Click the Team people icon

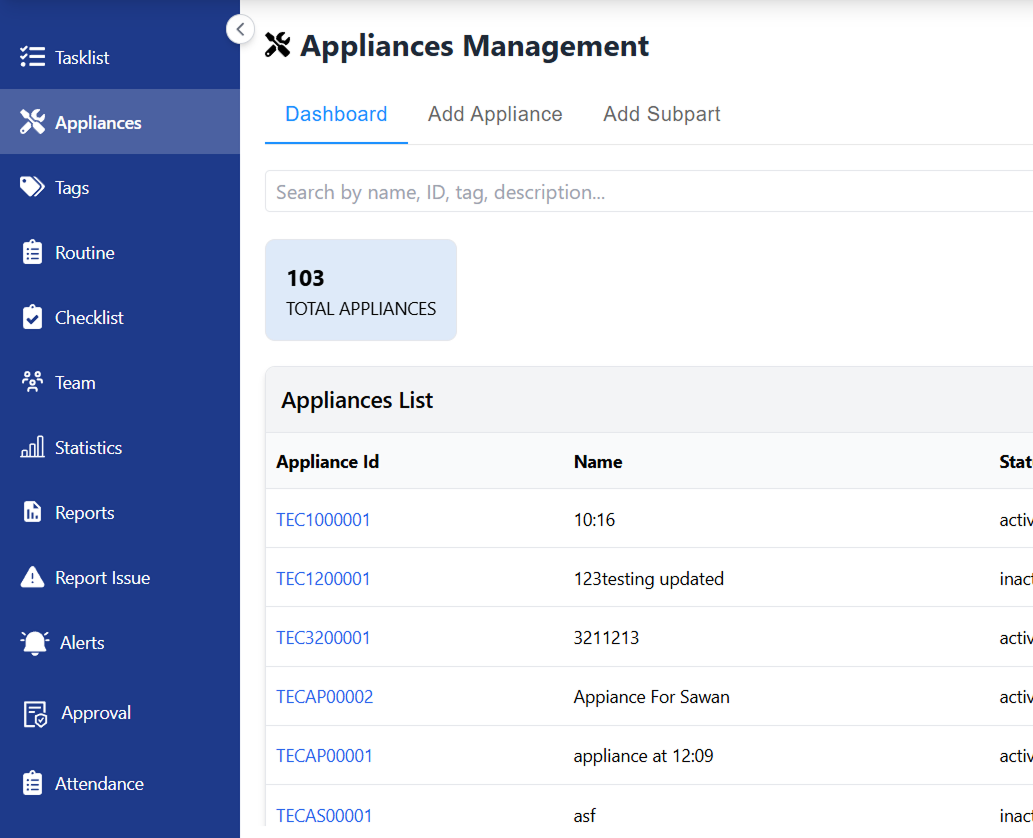coord(32,382)
